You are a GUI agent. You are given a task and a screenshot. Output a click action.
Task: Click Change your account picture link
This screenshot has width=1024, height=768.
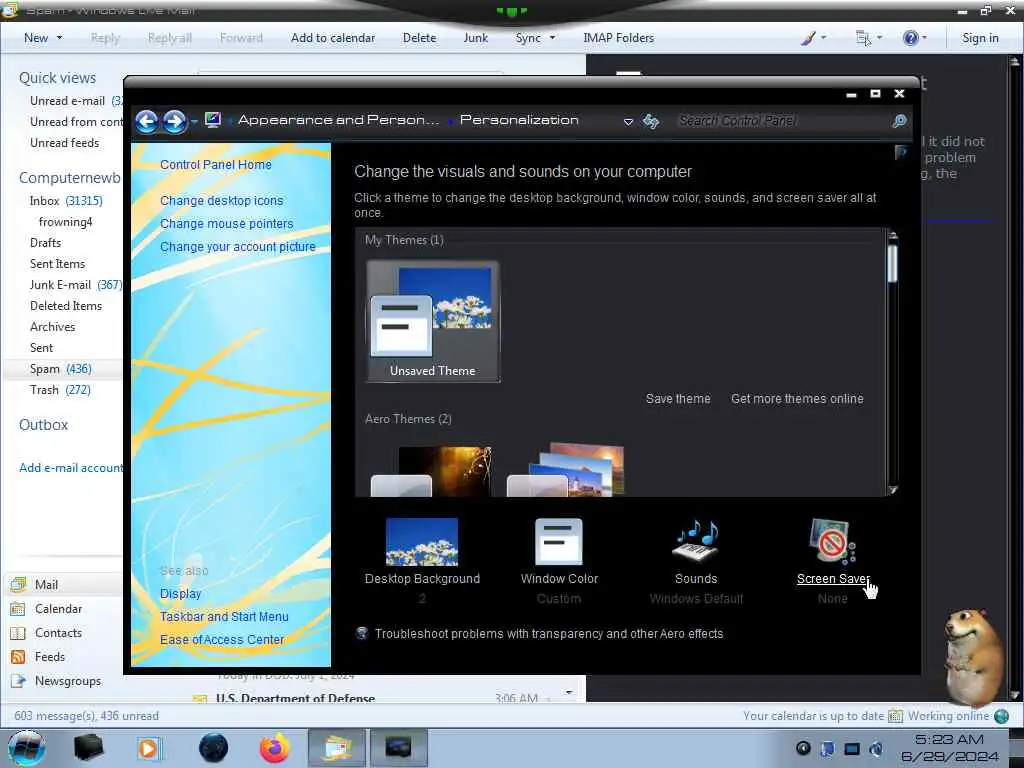[238, 247]
